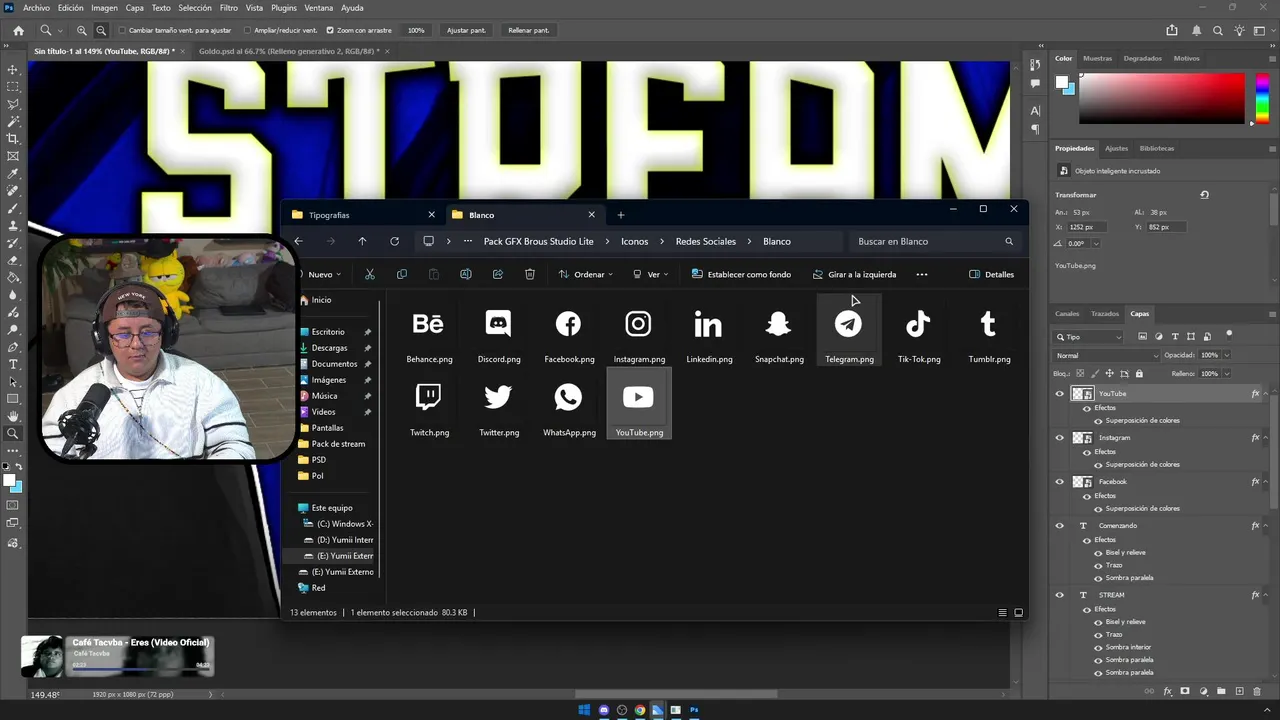Open the Normal blend mode dropdown
This screenshot has width=1280, height=720.
[x=1107, y=355]
